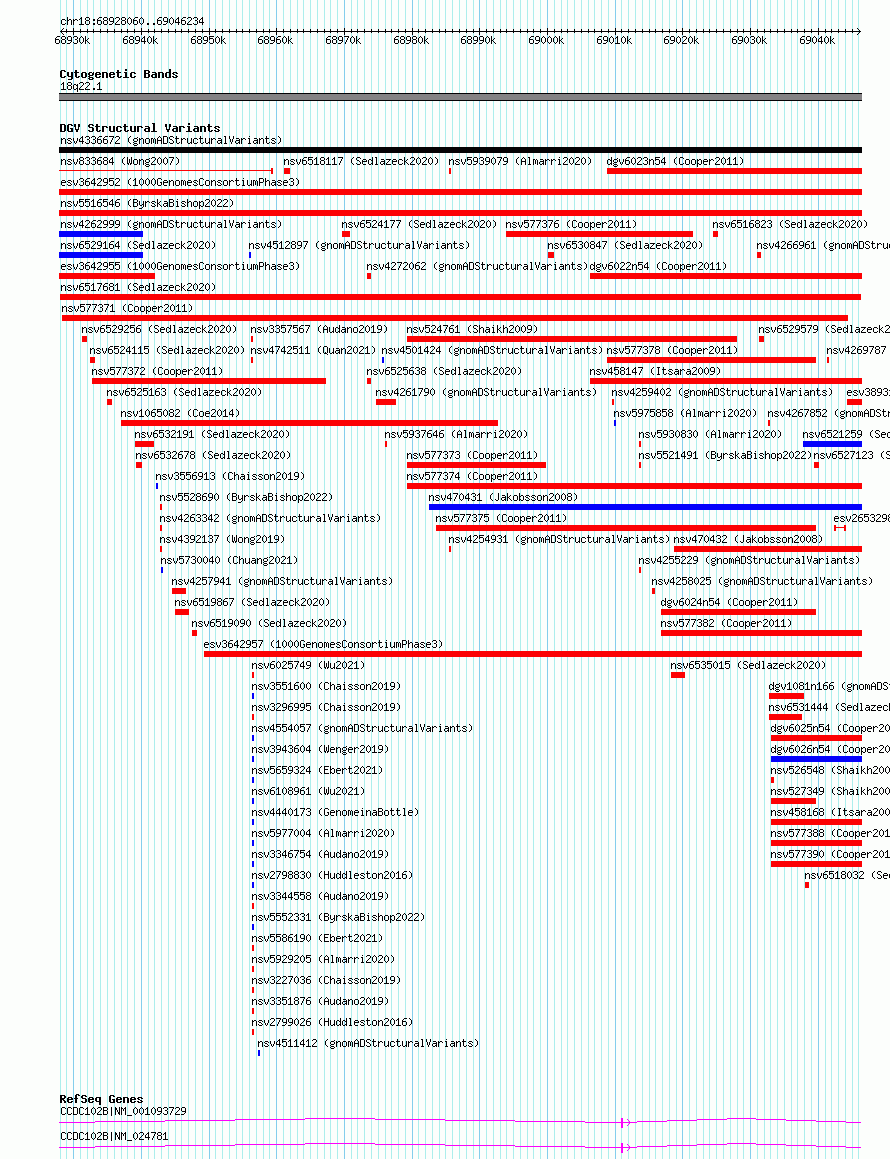
Task: Select nsv577371 (Cooper2011) label
Action: (127, 308)
